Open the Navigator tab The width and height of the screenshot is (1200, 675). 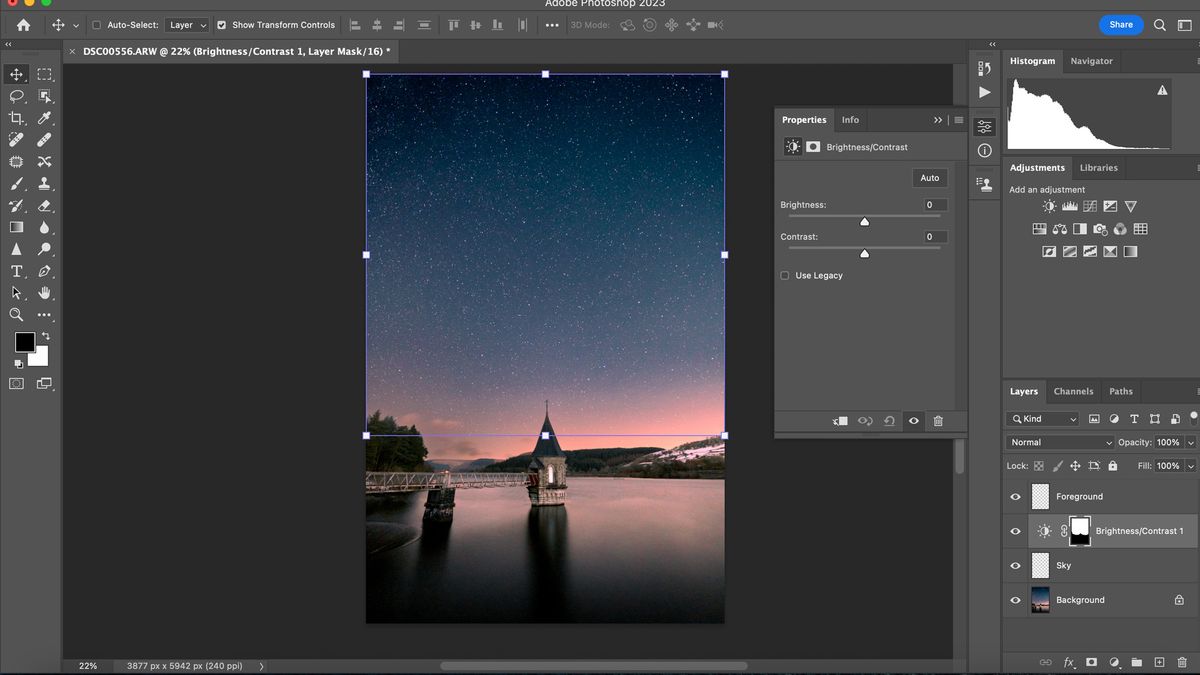click(1091, 61)
